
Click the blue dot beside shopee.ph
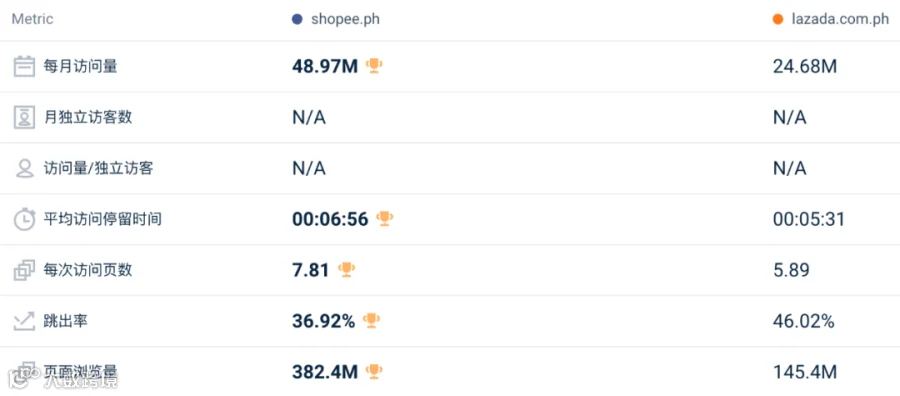(x=297, y=20)
